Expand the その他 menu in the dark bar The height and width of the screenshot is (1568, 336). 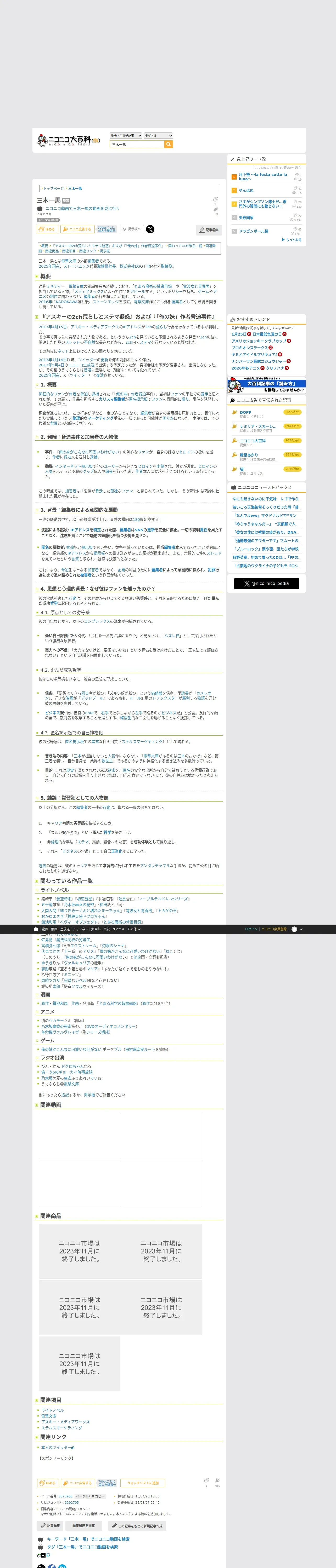click(x=133, y=930)
